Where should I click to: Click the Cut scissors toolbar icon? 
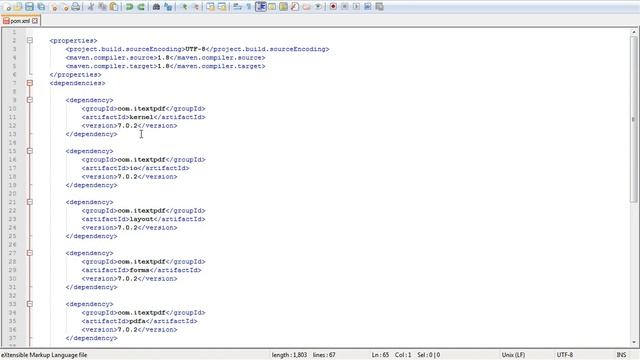[91, 7]
